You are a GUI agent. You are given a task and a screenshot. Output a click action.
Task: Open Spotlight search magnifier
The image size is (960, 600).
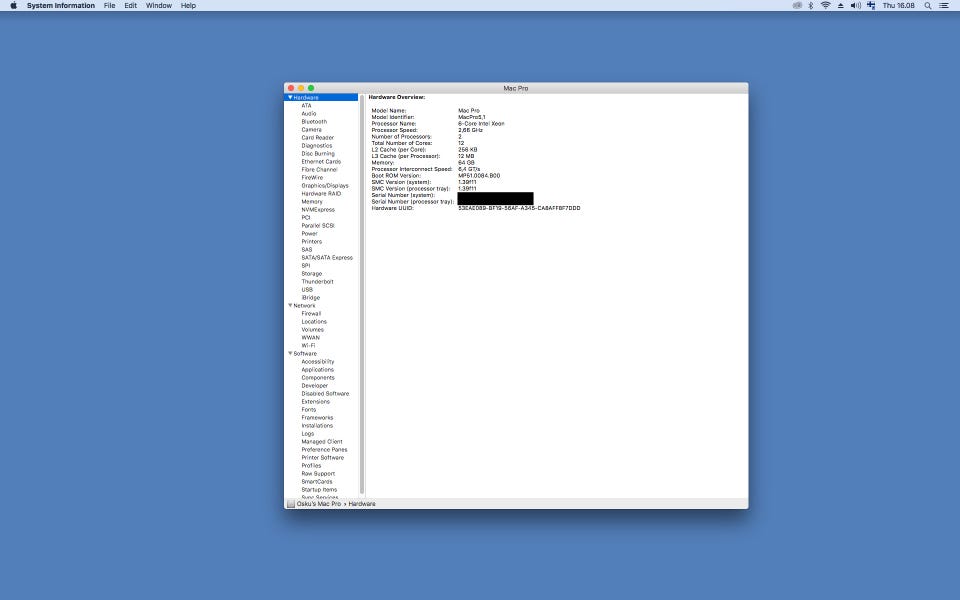(928, 6)
